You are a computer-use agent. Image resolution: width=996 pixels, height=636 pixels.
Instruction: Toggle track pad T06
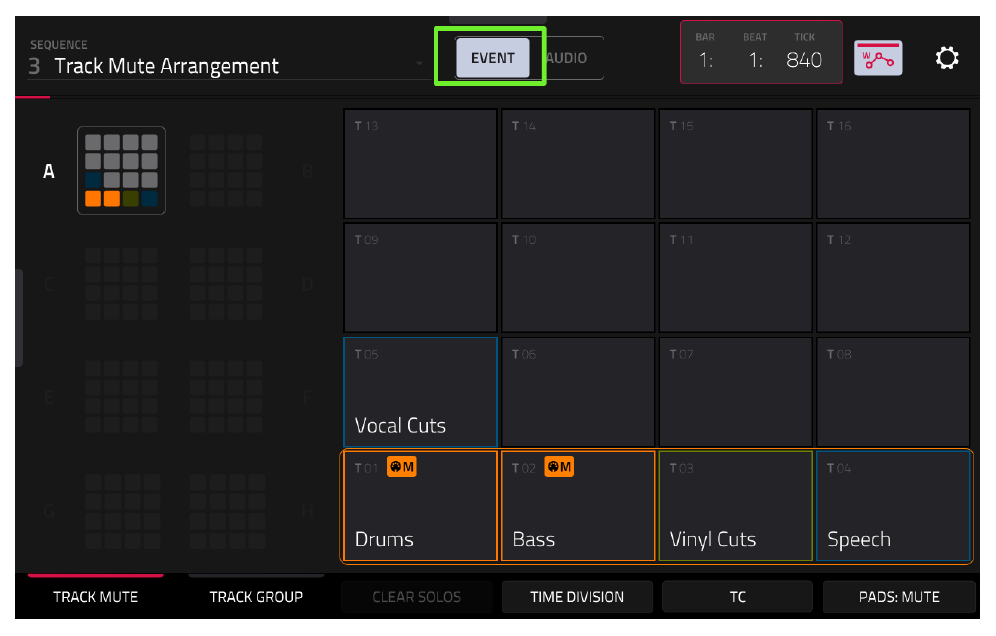[x=578, y=392]
